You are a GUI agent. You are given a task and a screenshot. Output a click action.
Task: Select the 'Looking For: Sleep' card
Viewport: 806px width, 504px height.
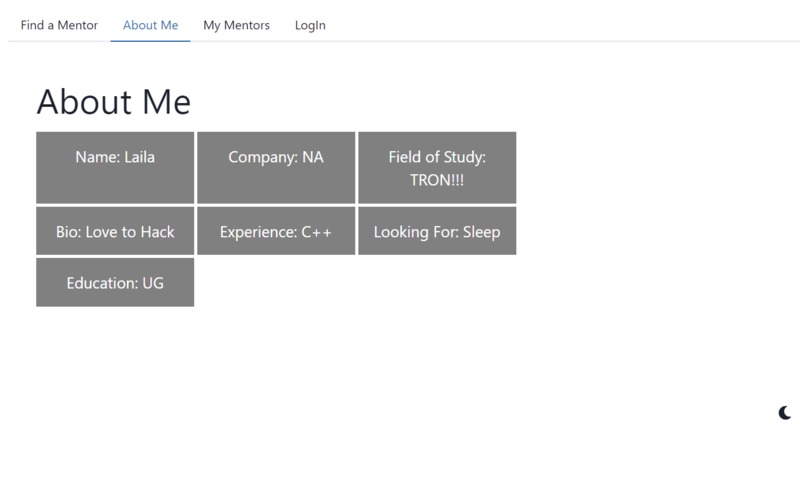437,231
